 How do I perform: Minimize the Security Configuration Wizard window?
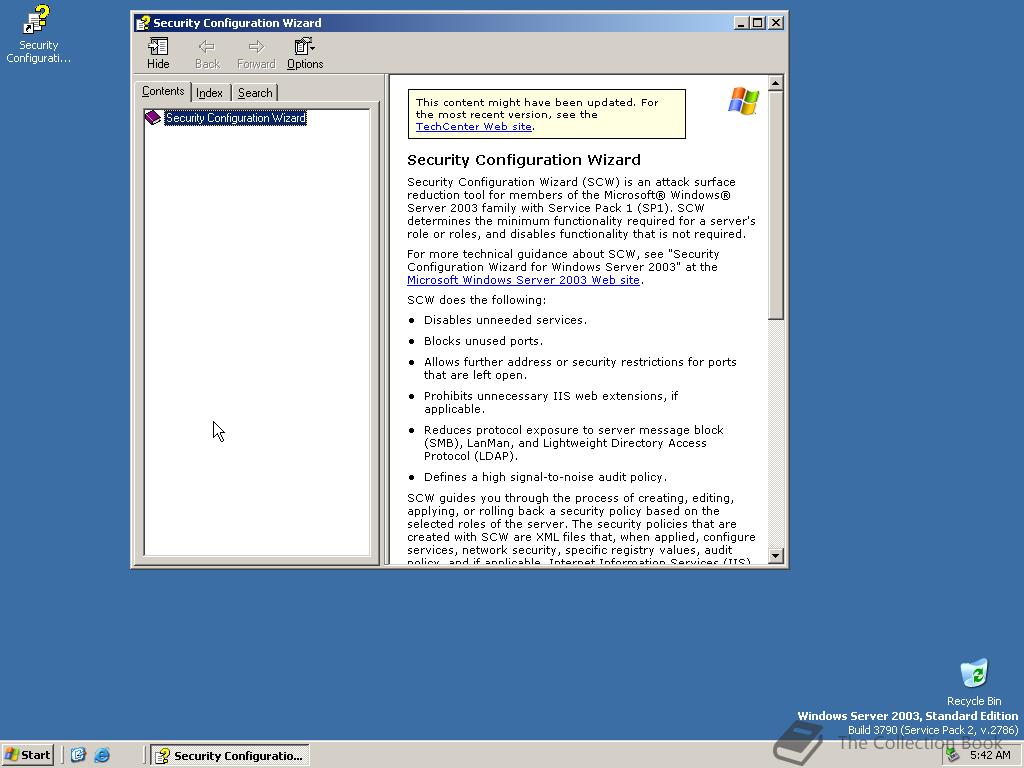(x=741, y=23)
